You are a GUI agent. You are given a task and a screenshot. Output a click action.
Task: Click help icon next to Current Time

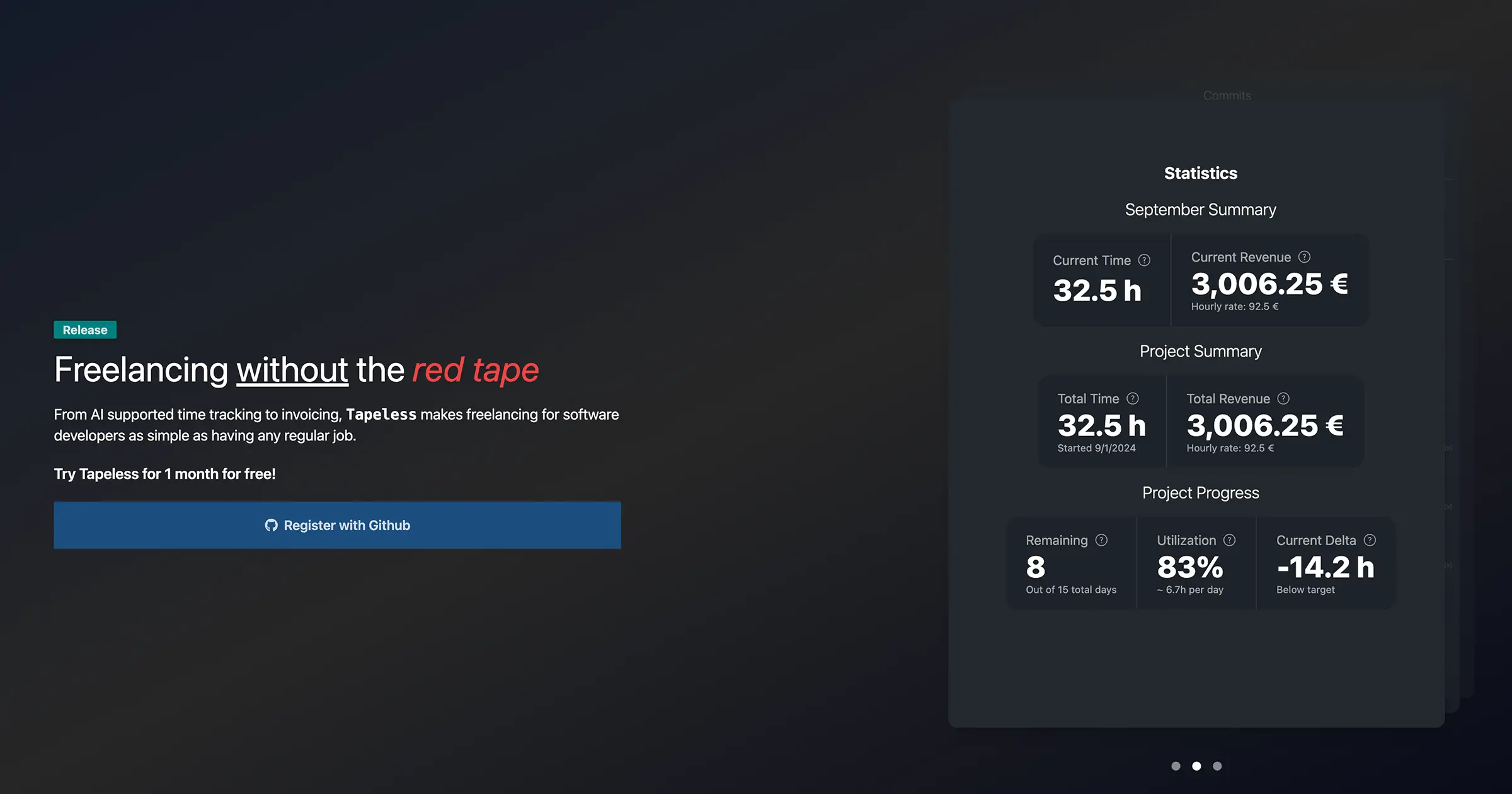pyautogui.click(x=1144, y=260)
